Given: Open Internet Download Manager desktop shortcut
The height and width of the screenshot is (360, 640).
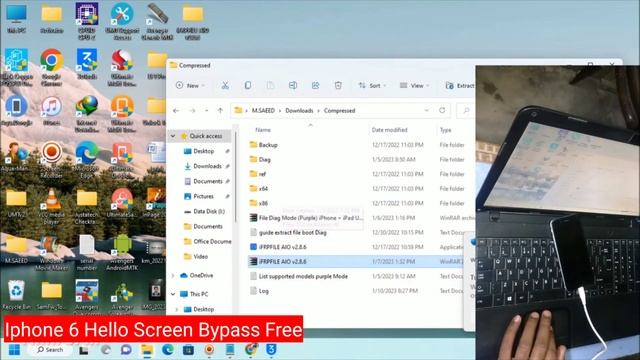Looking at the screenshot, I should coord(87,114).
